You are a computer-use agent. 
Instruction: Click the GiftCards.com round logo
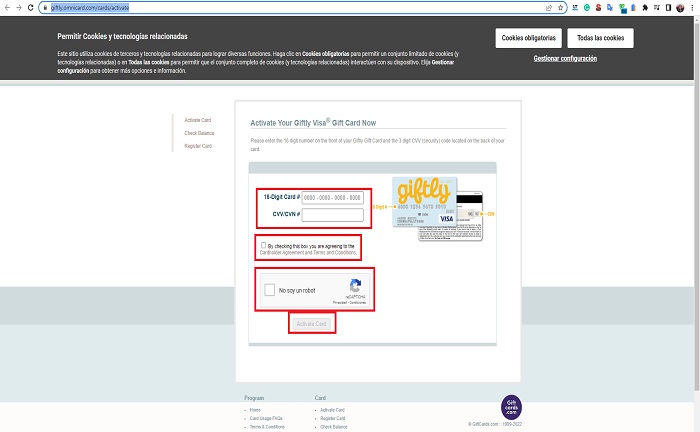pos(511,407)
